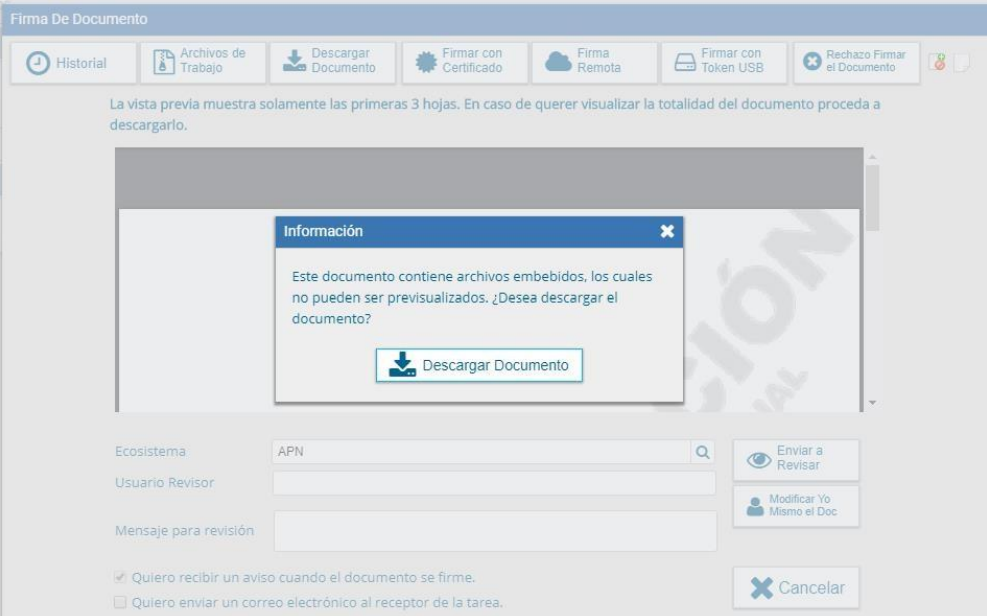Click Enviar a Revisar eye button

[795, 459]
